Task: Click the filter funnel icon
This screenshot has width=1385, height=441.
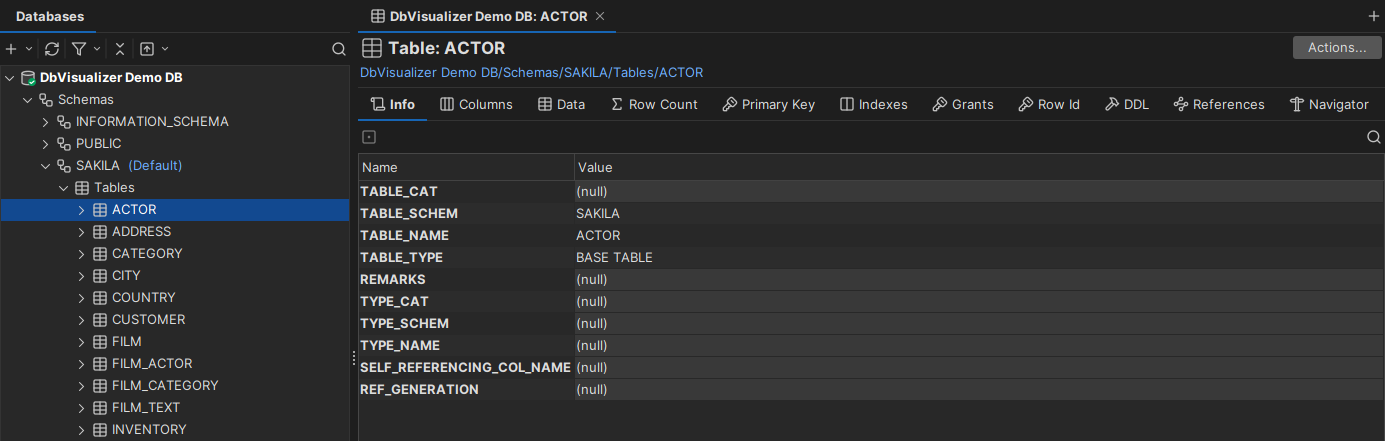Action: click(x=78, y=48)
